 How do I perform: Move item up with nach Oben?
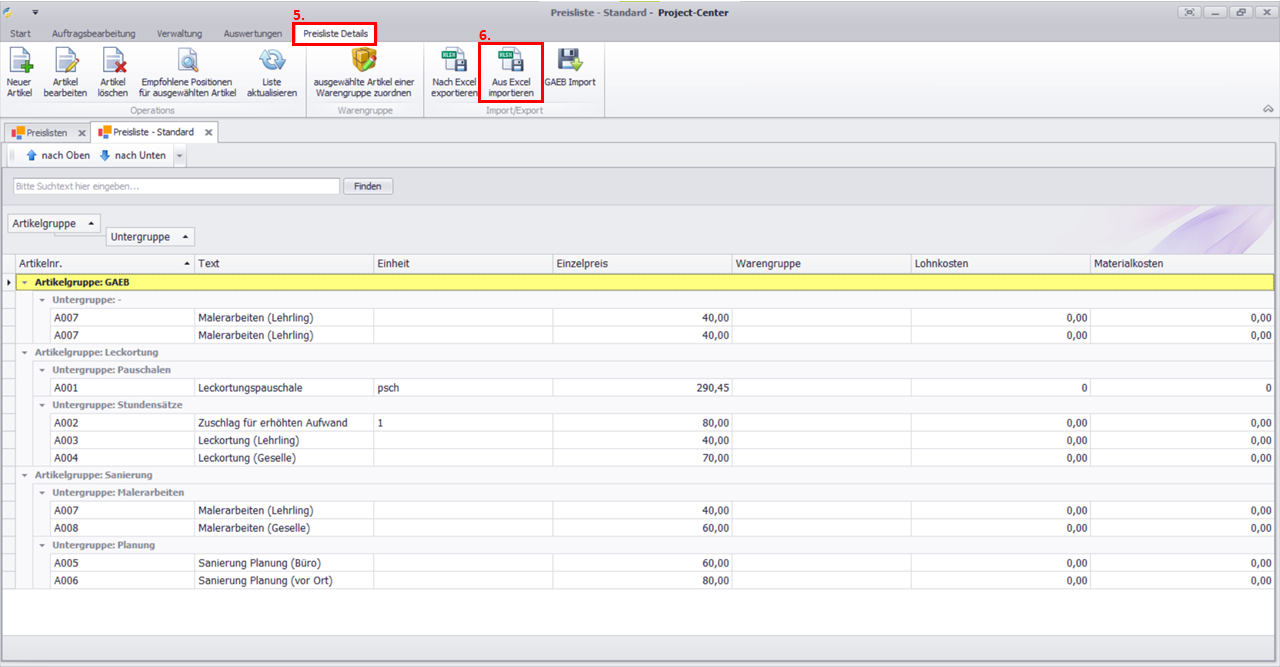tap(58, 156)
